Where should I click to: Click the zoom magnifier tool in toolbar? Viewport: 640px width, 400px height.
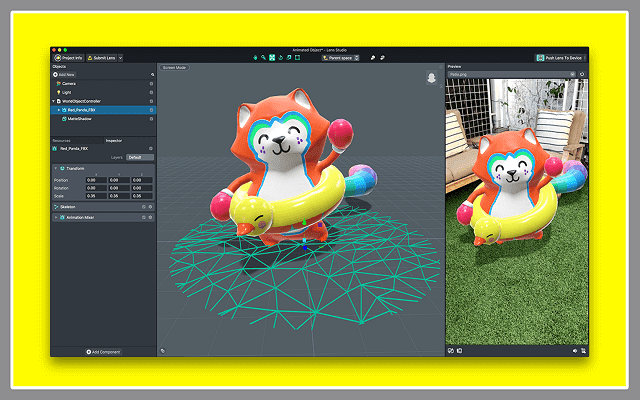point(265,58)
